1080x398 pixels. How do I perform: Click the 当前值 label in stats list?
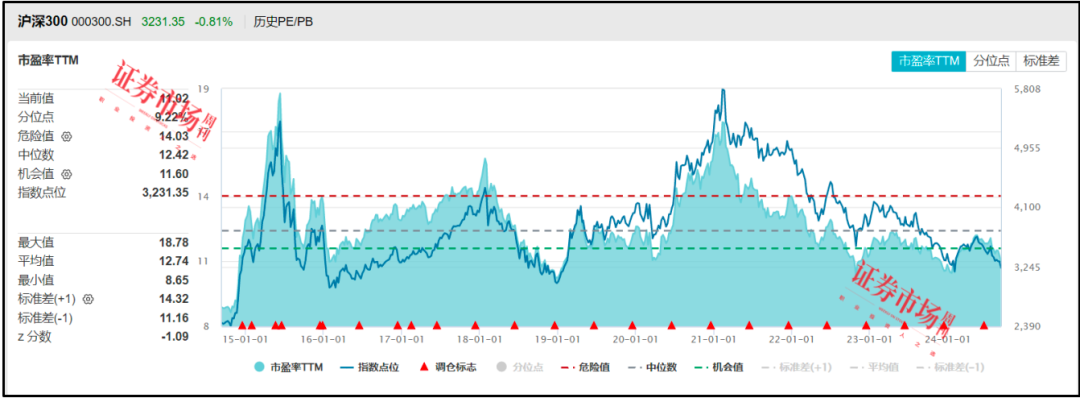(35, 98)
